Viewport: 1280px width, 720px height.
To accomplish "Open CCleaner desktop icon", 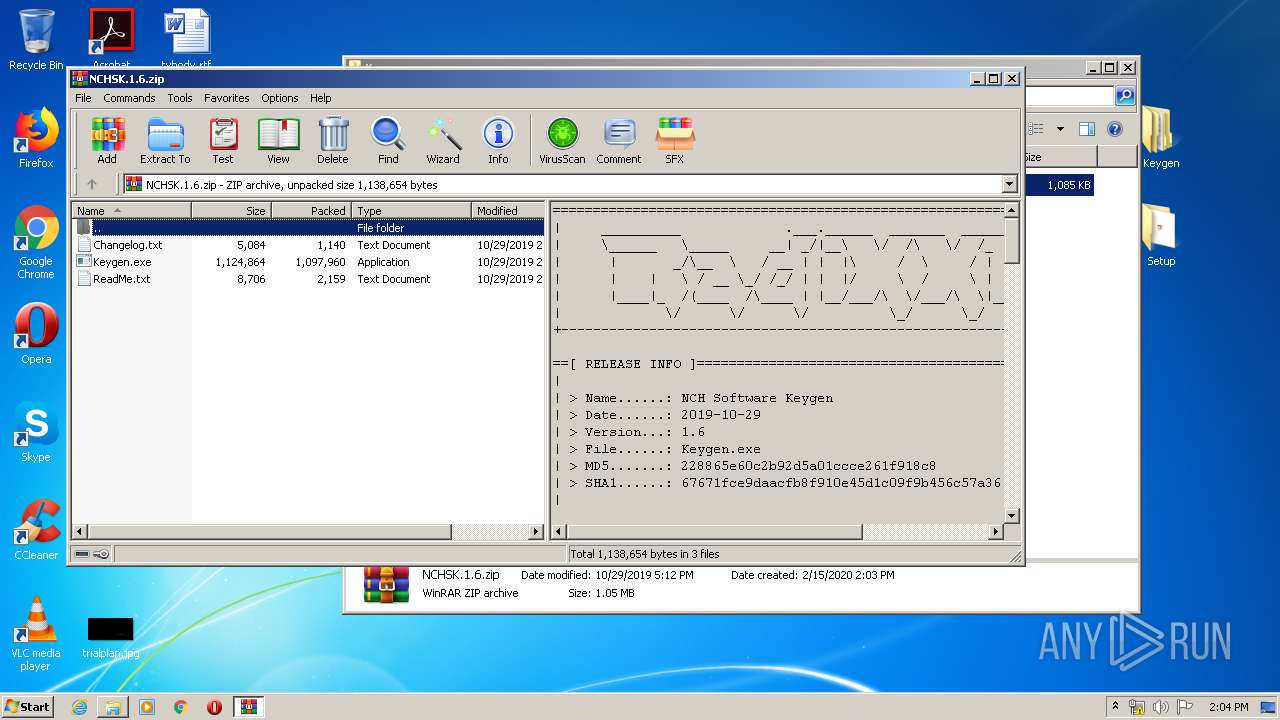I will point(36,530).
